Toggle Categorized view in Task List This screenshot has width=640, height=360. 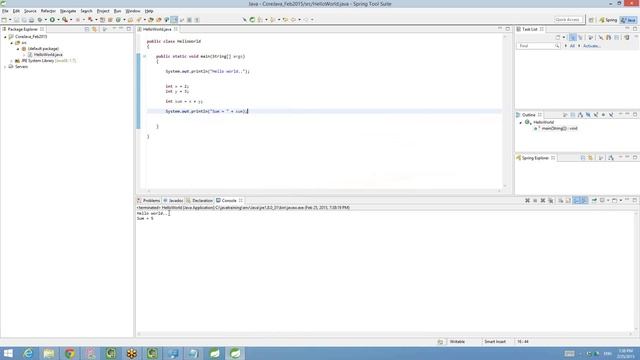click(573, 37)
